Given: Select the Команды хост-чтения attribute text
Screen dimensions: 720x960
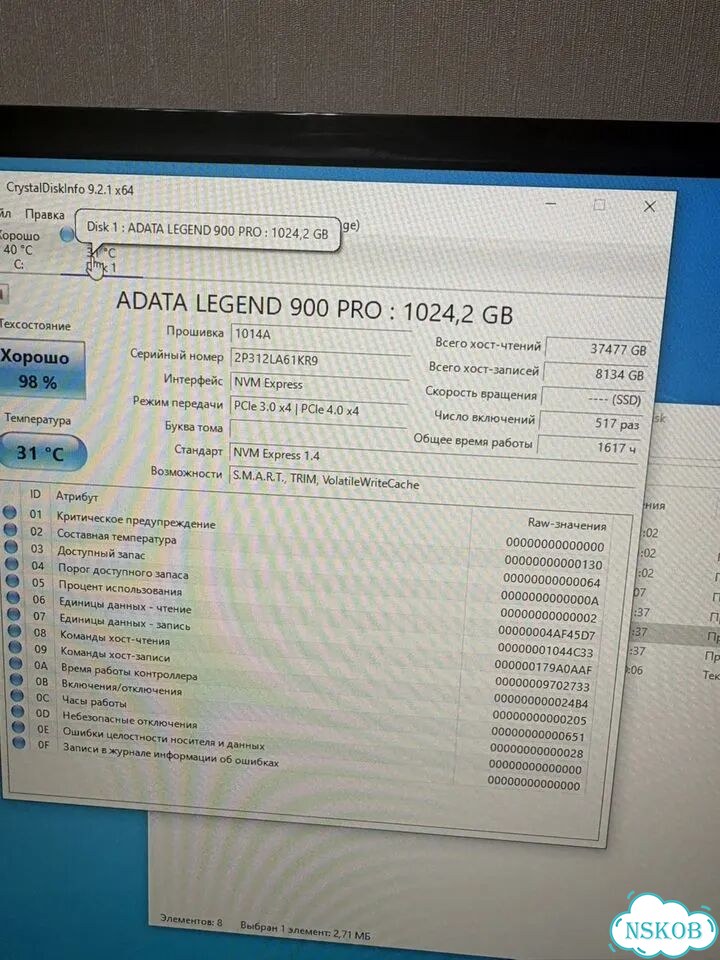Looking at the screenshot, I should pyautogui.click(x=115, y=637).
